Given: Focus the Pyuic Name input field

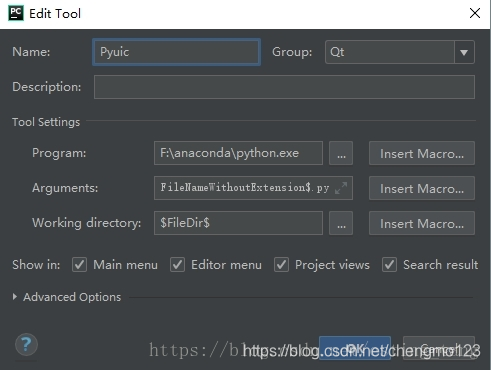Looking at the screenshot, I should click(x=176, y=52).
